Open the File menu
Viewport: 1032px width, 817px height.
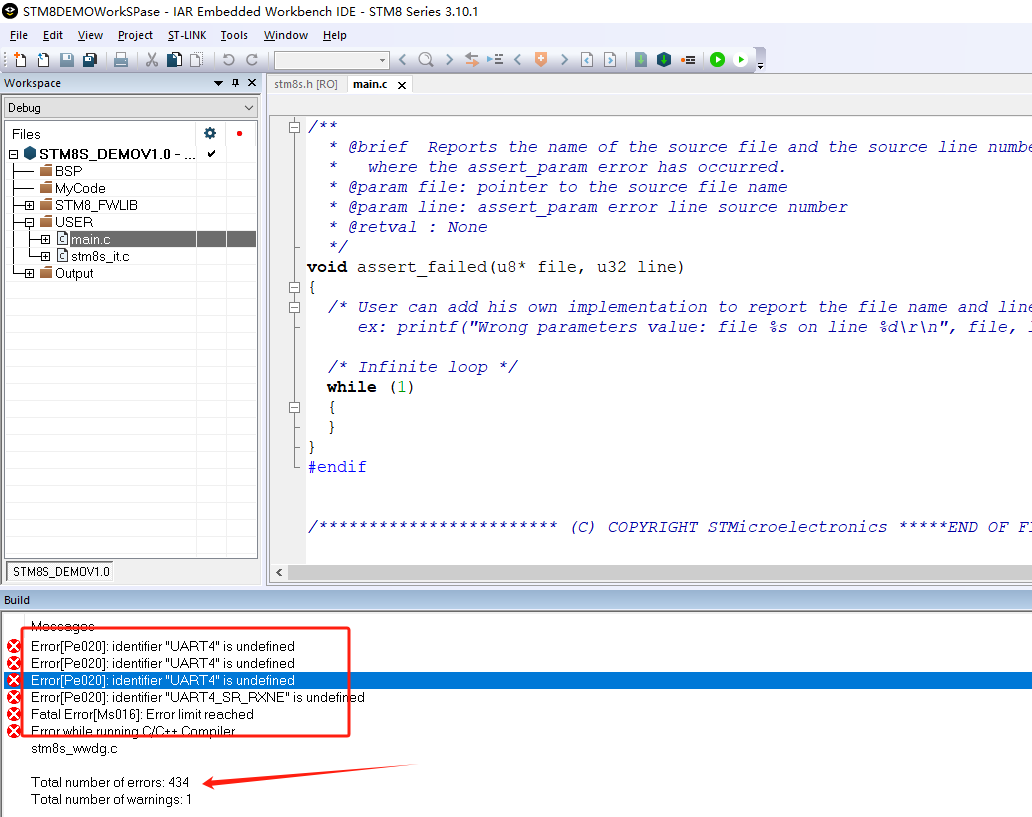pyautogui.click(x=18, y=36)
